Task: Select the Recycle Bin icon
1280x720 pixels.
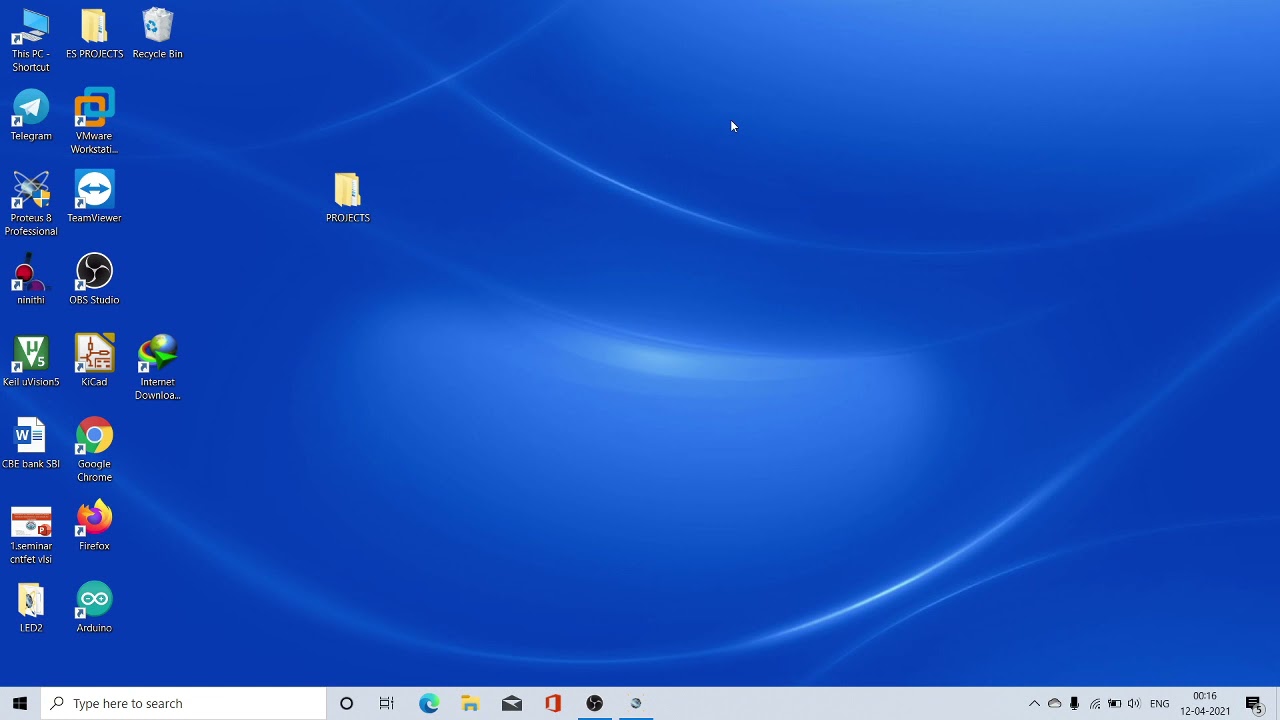Action: tap(157, 34)
